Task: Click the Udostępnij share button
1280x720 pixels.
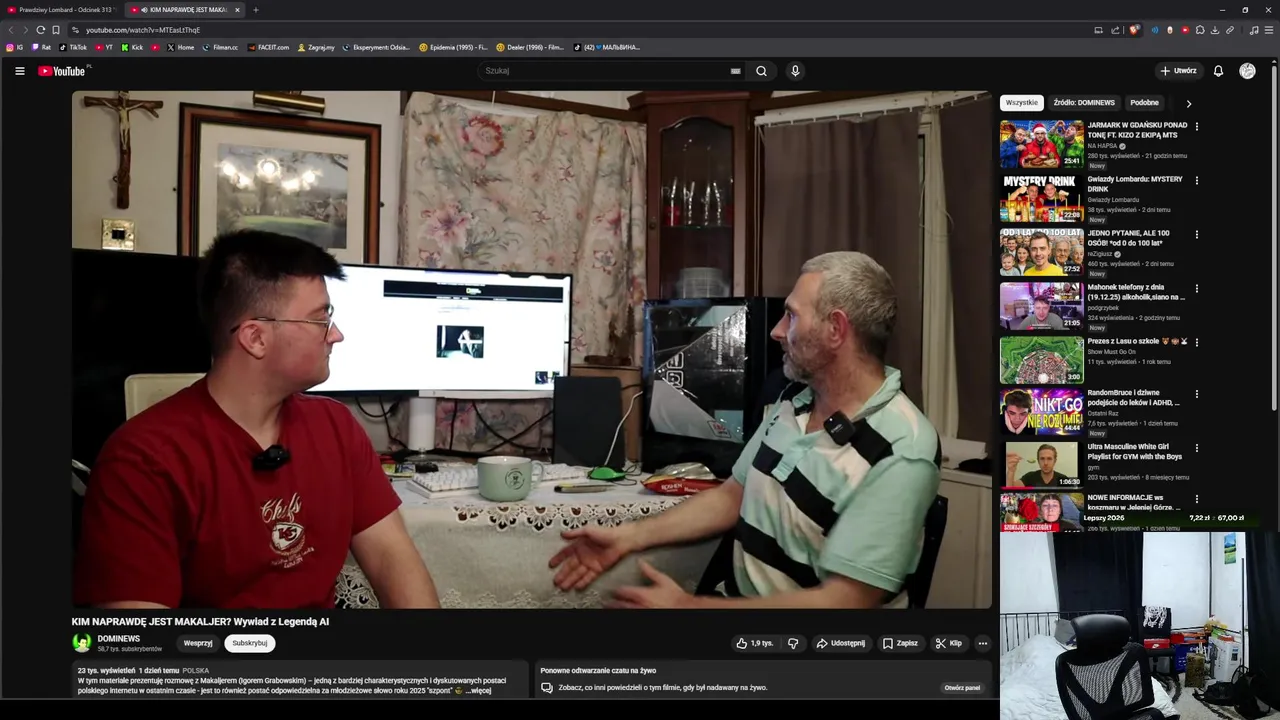Action: 840,643
